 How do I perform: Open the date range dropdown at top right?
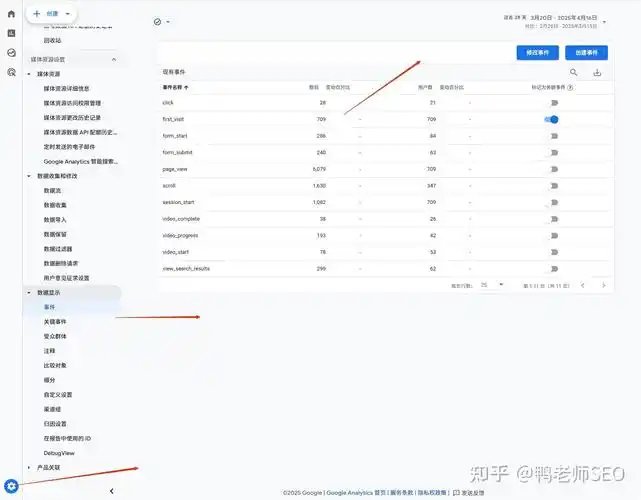[604, 22]
